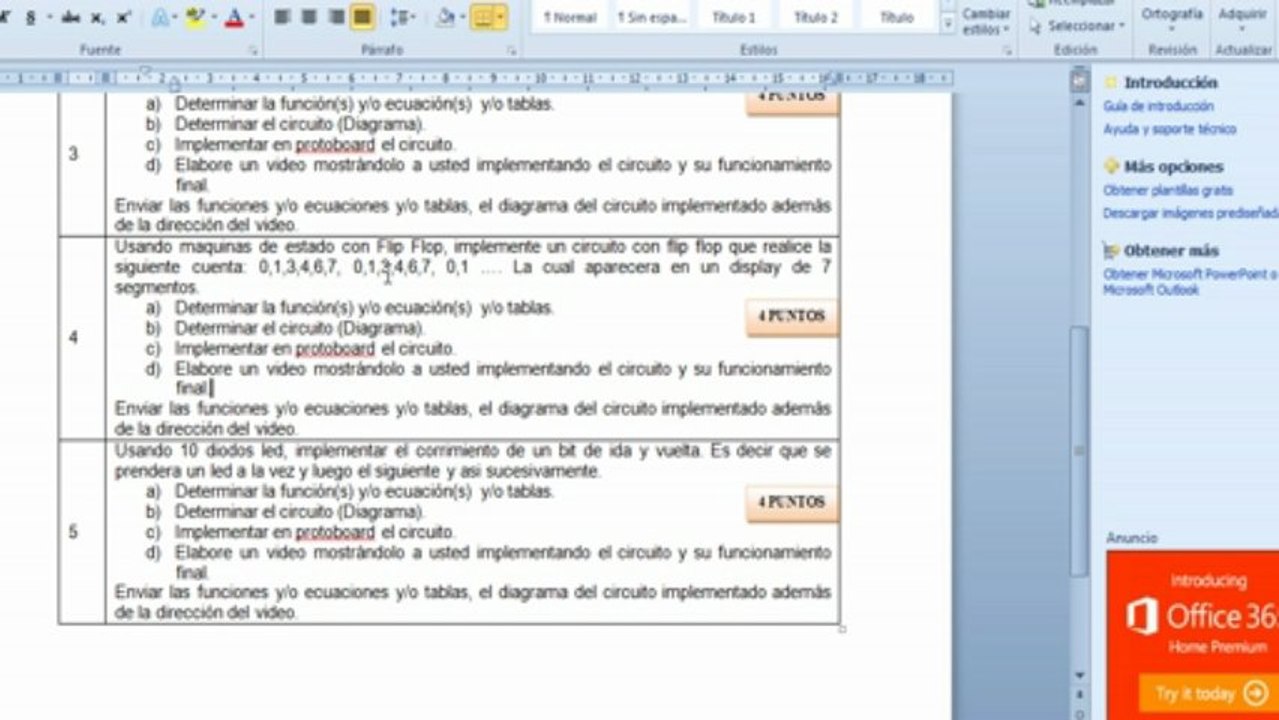Open text effects button
1279x720 pixels.
pos(160,18)
